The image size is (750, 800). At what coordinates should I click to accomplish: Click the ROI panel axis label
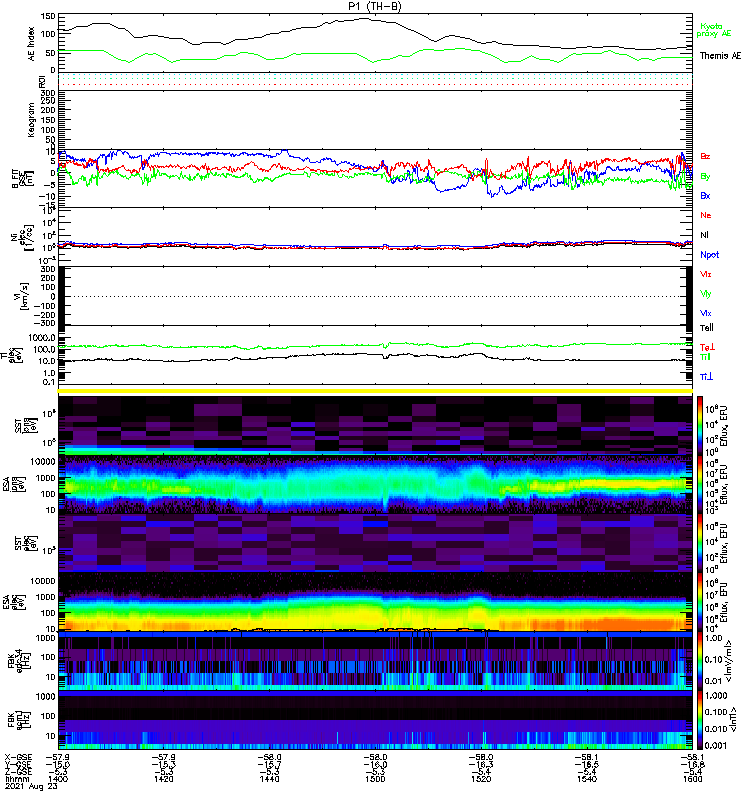point(42,81)
